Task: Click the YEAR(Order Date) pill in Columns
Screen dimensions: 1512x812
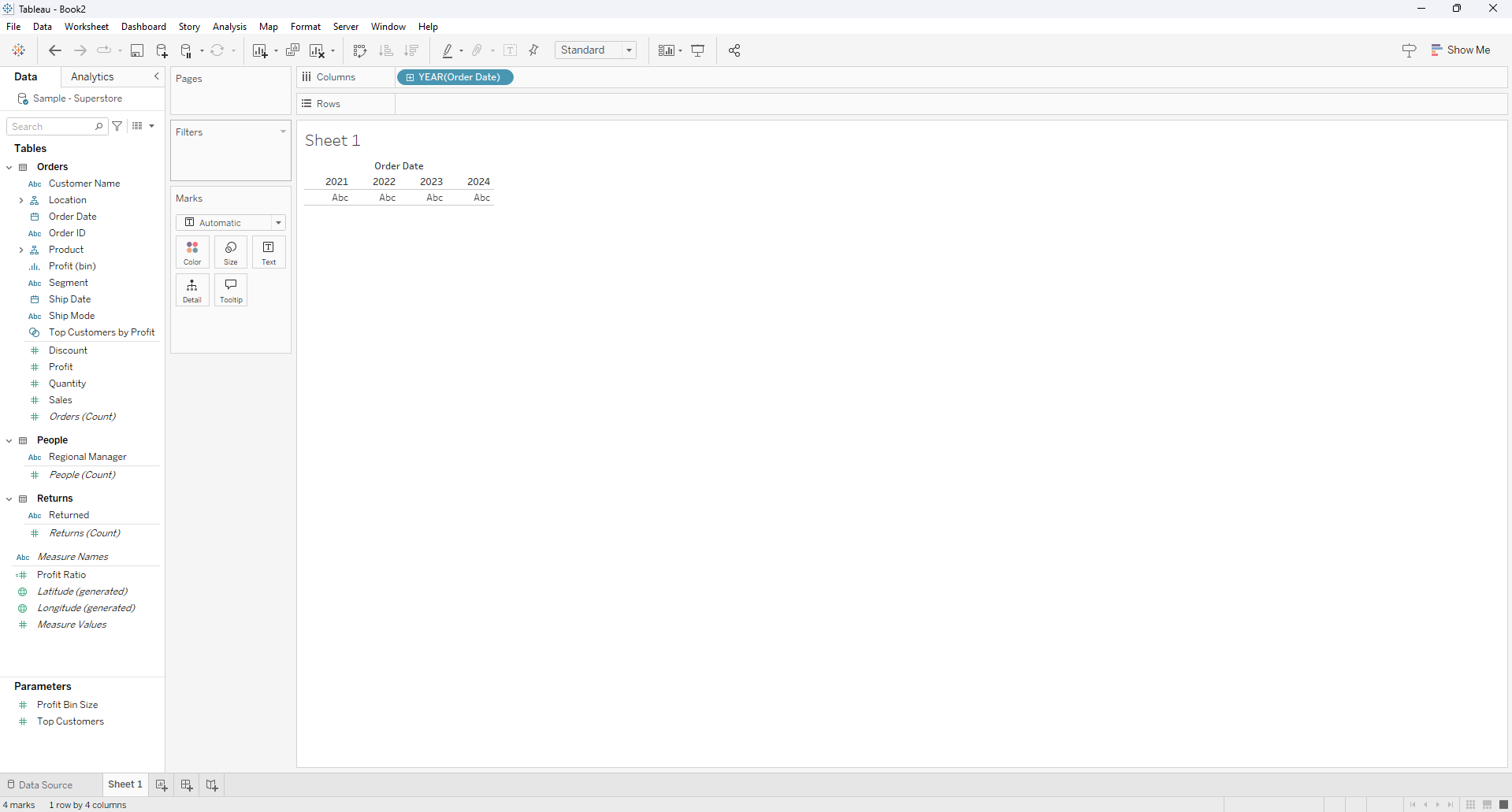Action: coord(455,77)
